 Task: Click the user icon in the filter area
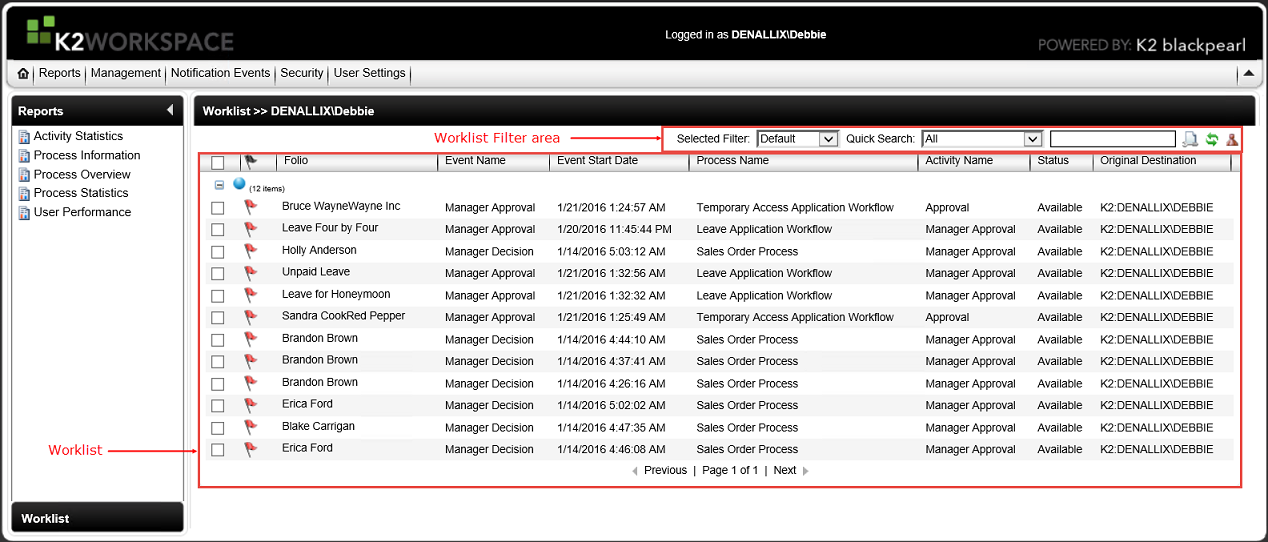pos(1232,139)
